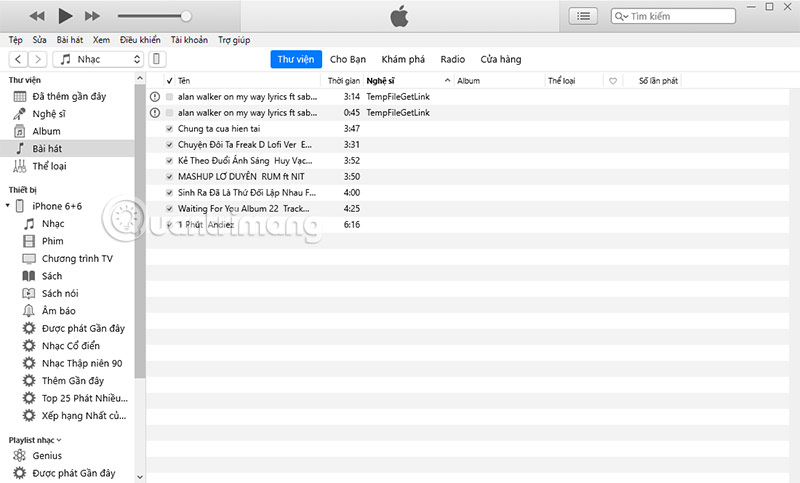This screenshot has height=483, width=800.
Task: Open Nhạc Thập niên 90 playlist
Action: point(82,363)
